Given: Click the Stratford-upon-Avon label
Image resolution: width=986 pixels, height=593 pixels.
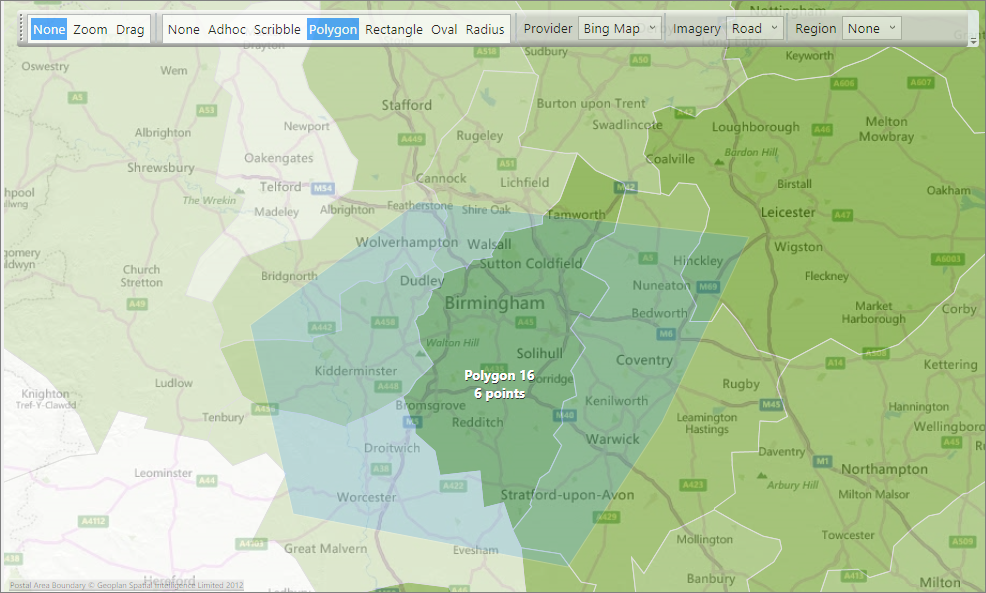Looking at the screenshot, I should (567, 495).
